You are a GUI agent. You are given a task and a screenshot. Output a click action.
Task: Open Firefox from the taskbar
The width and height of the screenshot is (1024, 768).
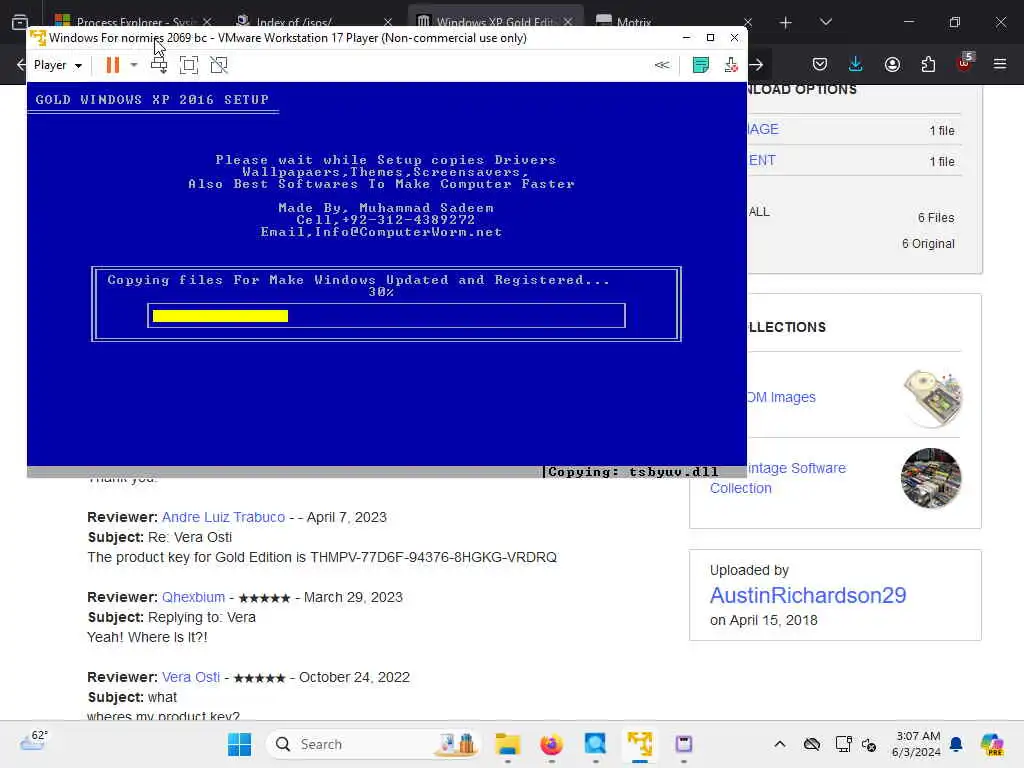coord(551,744)
